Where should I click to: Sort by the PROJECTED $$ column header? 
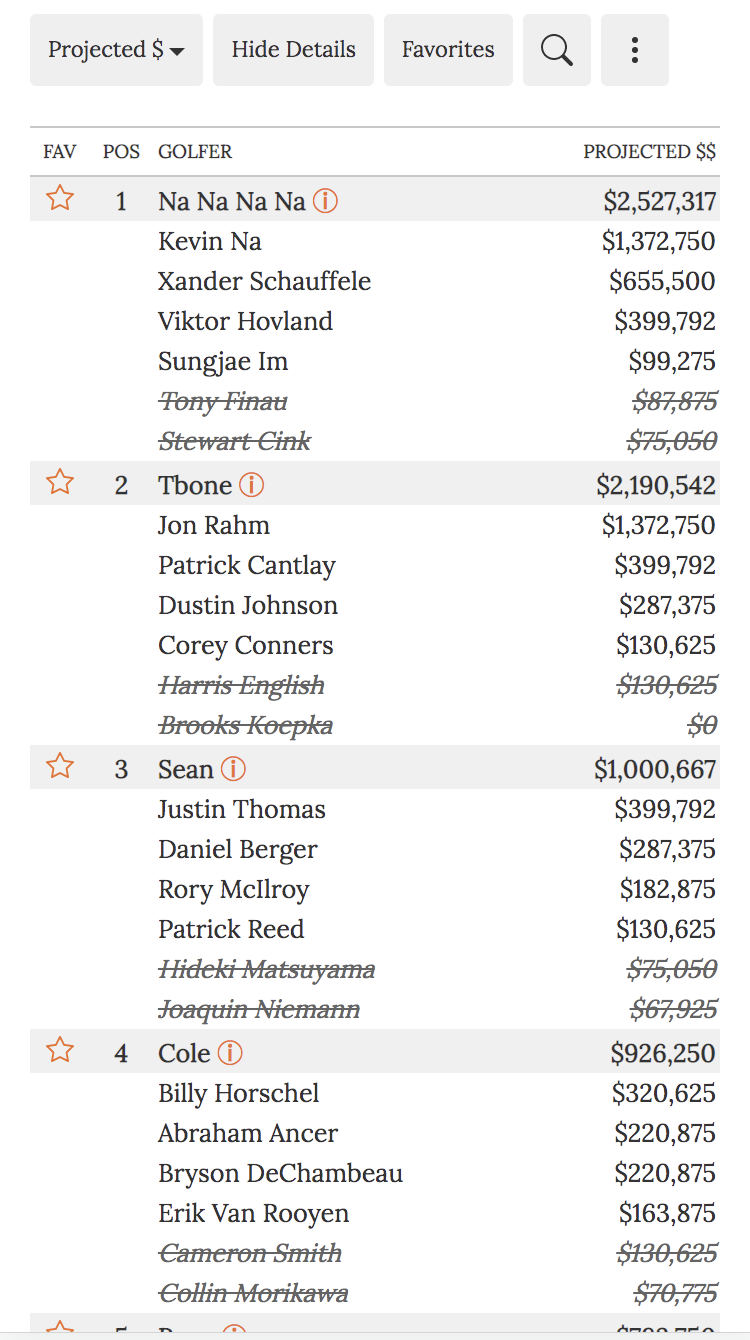pos(650,151)
